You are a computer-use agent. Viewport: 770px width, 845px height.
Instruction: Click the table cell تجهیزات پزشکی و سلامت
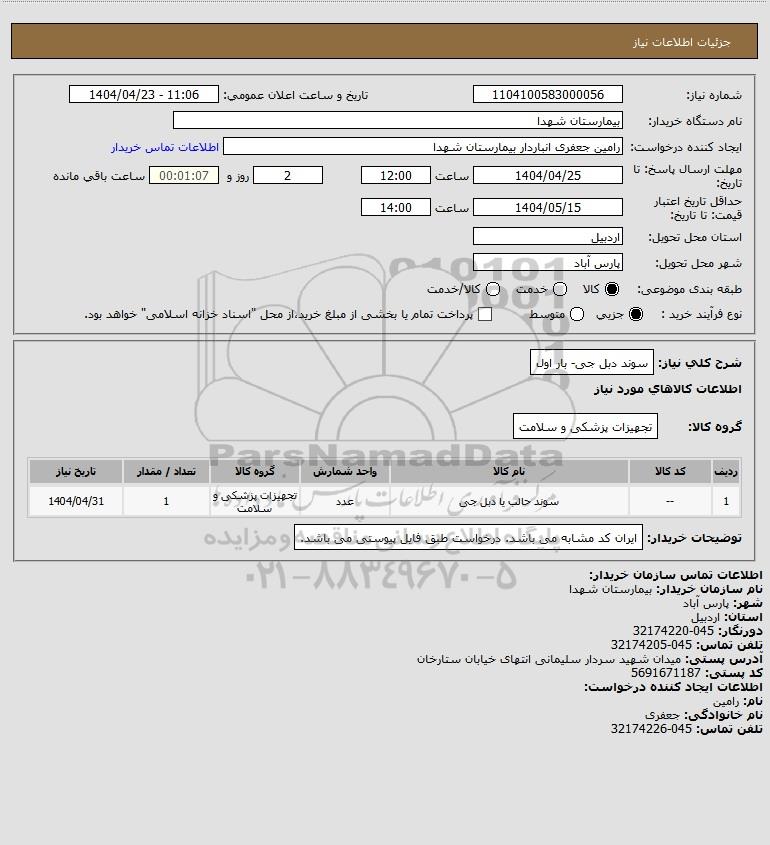[255, 502]
